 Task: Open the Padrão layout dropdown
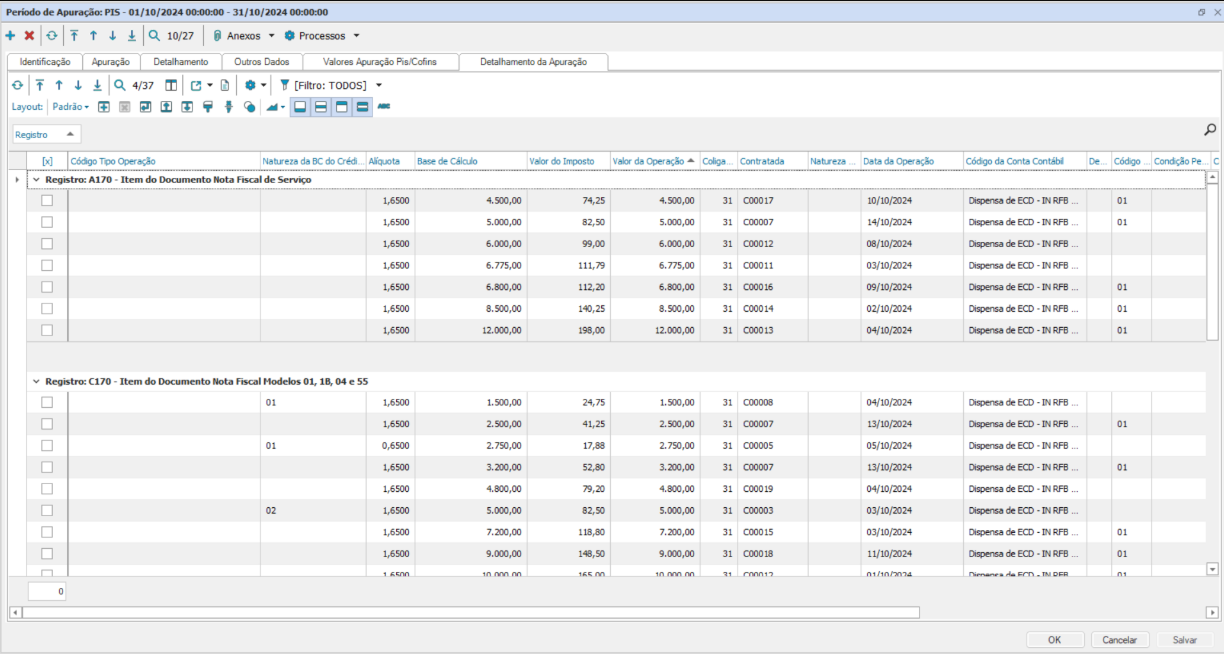[x=70, y=106]
